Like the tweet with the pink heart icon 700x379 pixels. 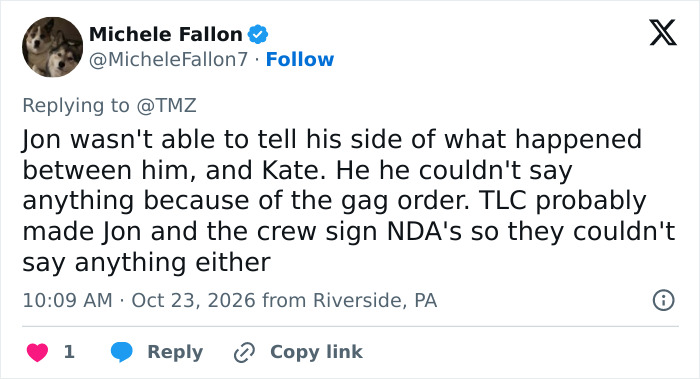(x=38, y=352)
